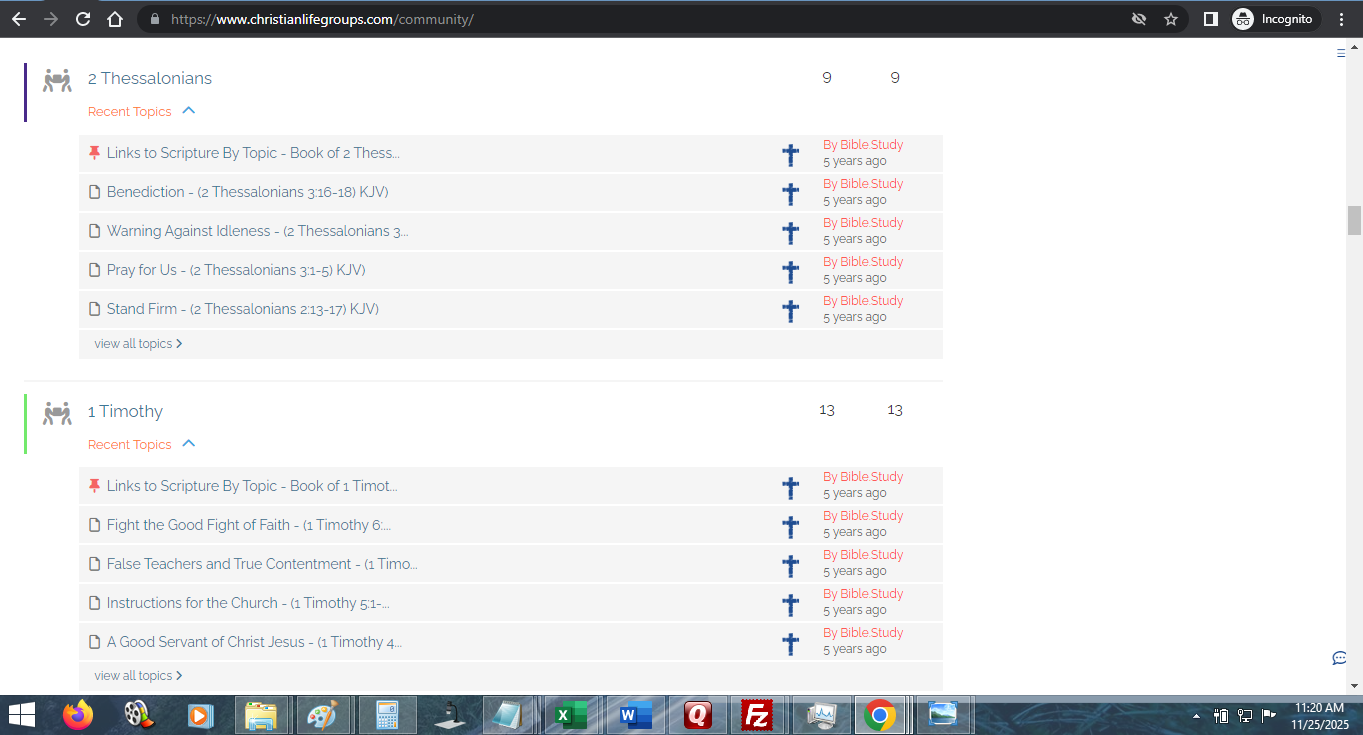Image resolution: width=1363 pixels, height=735 pixels.
Task: Go to the browser home page icon
Action: [x=115, y=19]
